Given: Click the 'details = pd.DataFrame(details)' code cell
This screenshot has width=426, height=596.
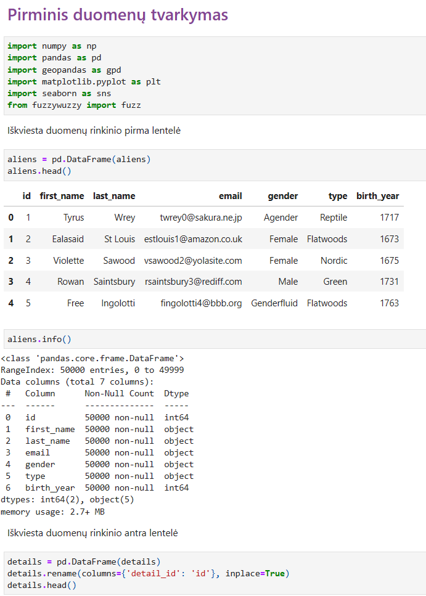Looking at the screenshot, I should pyautogui.click(x=215, y=573).
